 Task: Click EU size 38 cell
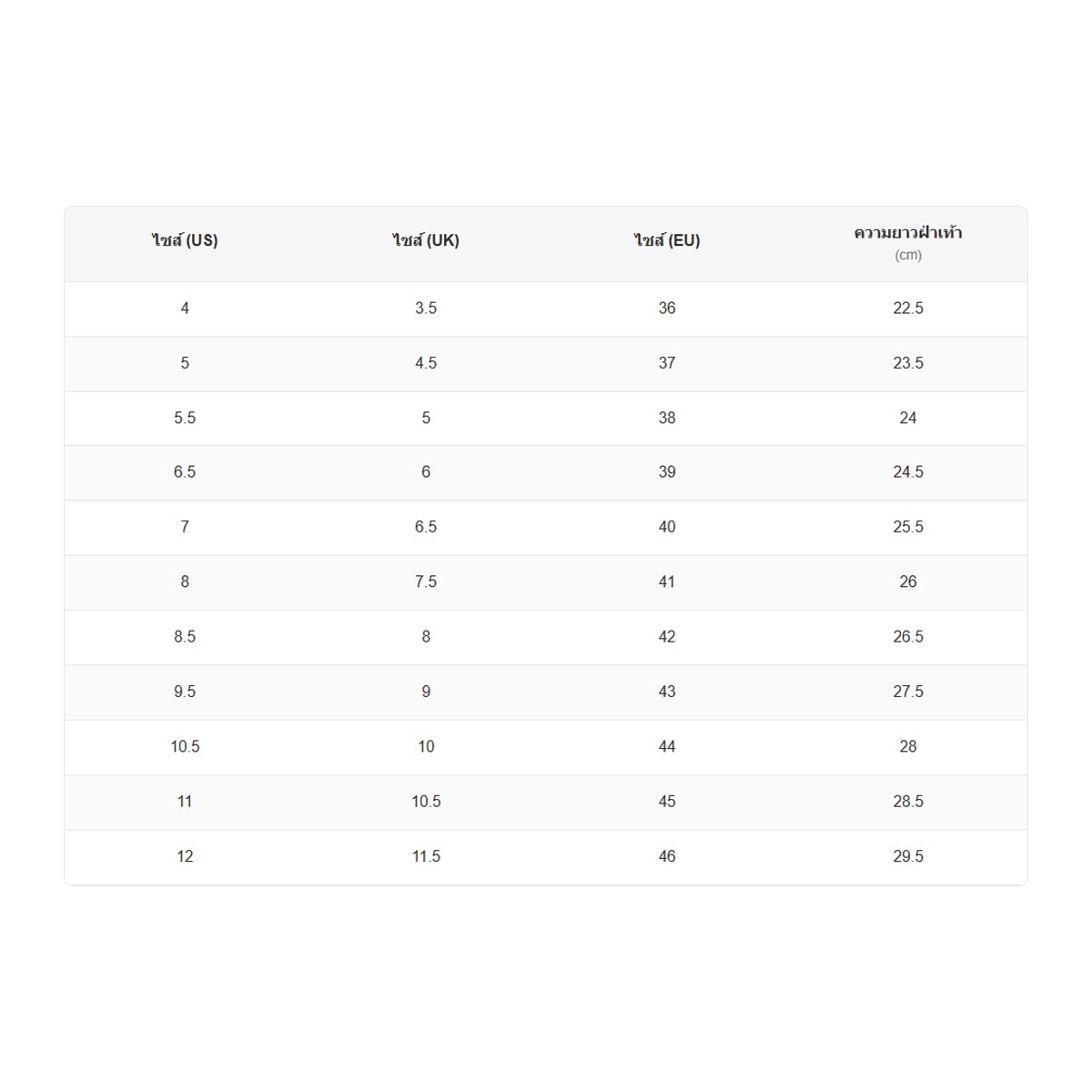667,419
